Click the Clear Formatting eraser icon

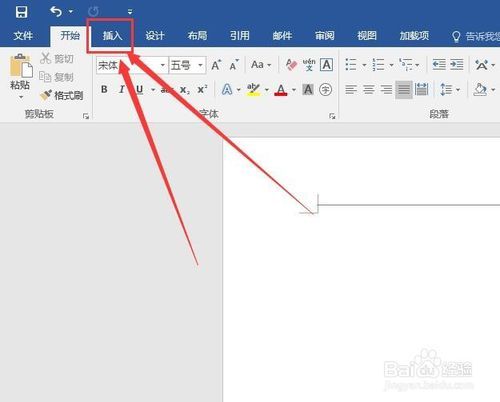pos(291,65)
